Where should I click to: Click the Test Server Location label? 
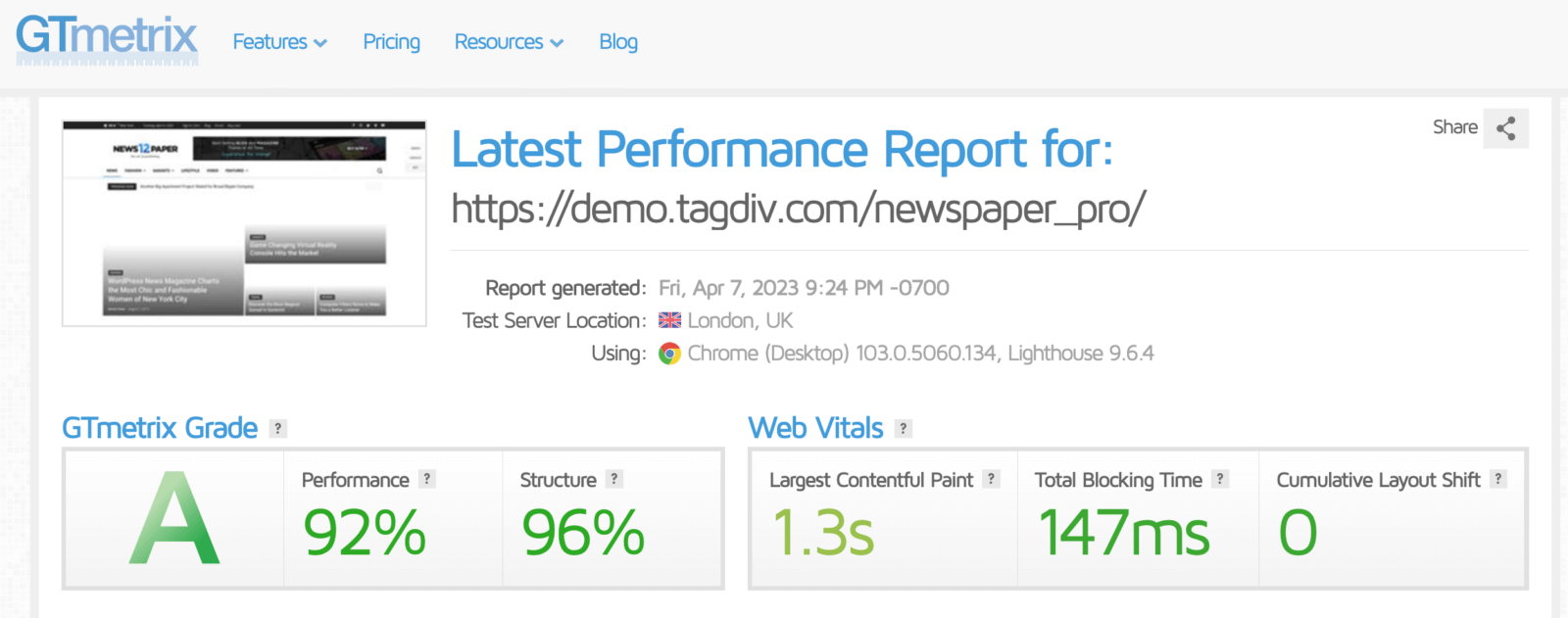[x=555, y=320]
